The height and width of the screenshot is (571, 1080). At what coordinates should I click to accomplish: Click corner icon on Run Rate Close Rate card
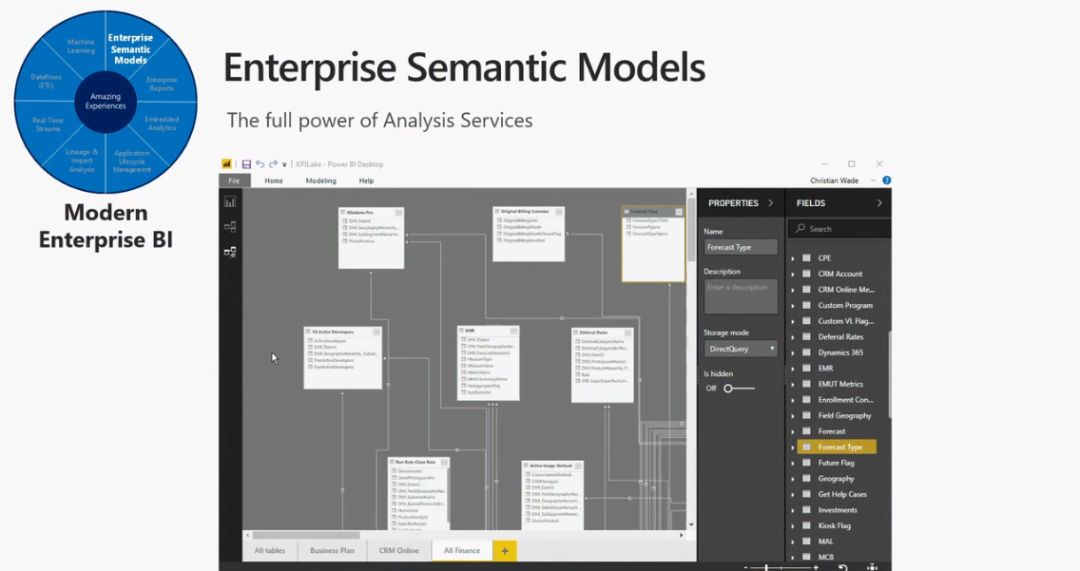[444, 463]
